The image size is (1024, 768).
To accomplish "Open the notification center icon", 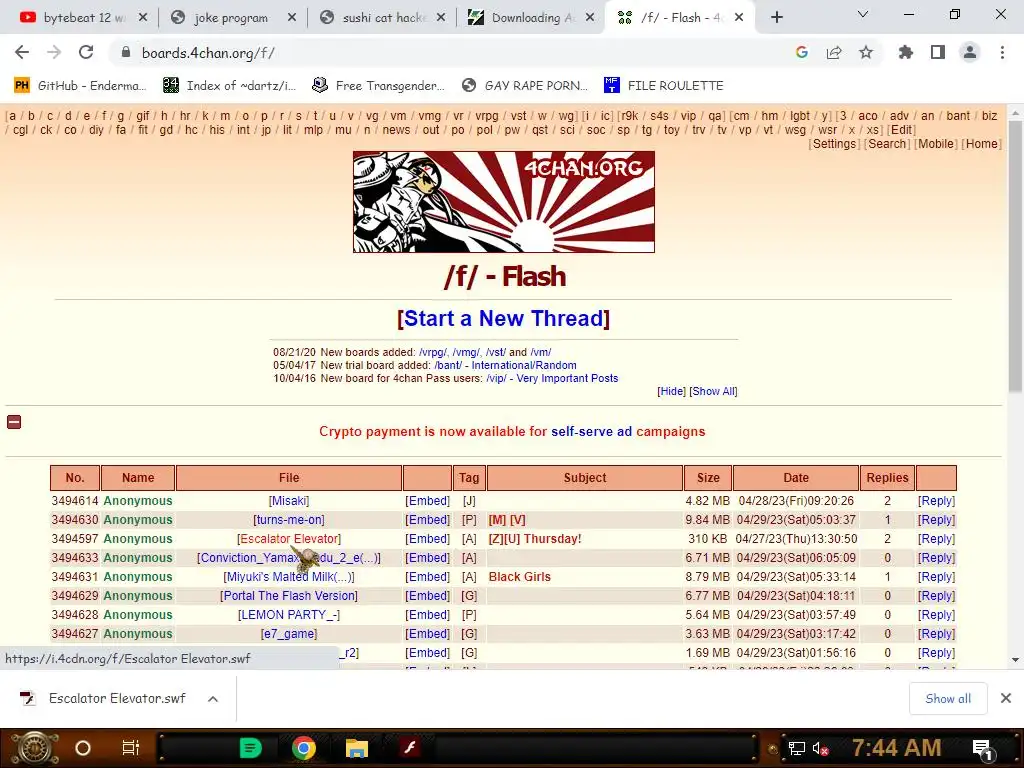I will click(982, 750).
